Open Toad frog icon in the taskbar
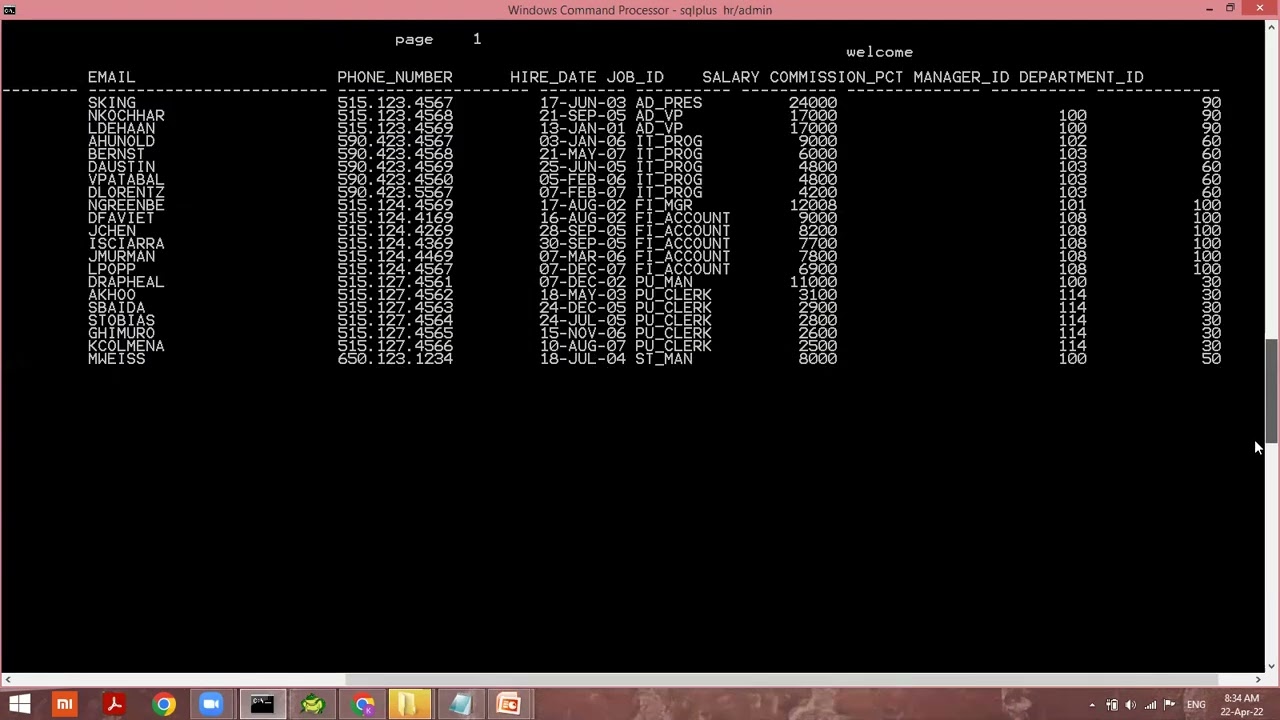 [x=312, y=704]
